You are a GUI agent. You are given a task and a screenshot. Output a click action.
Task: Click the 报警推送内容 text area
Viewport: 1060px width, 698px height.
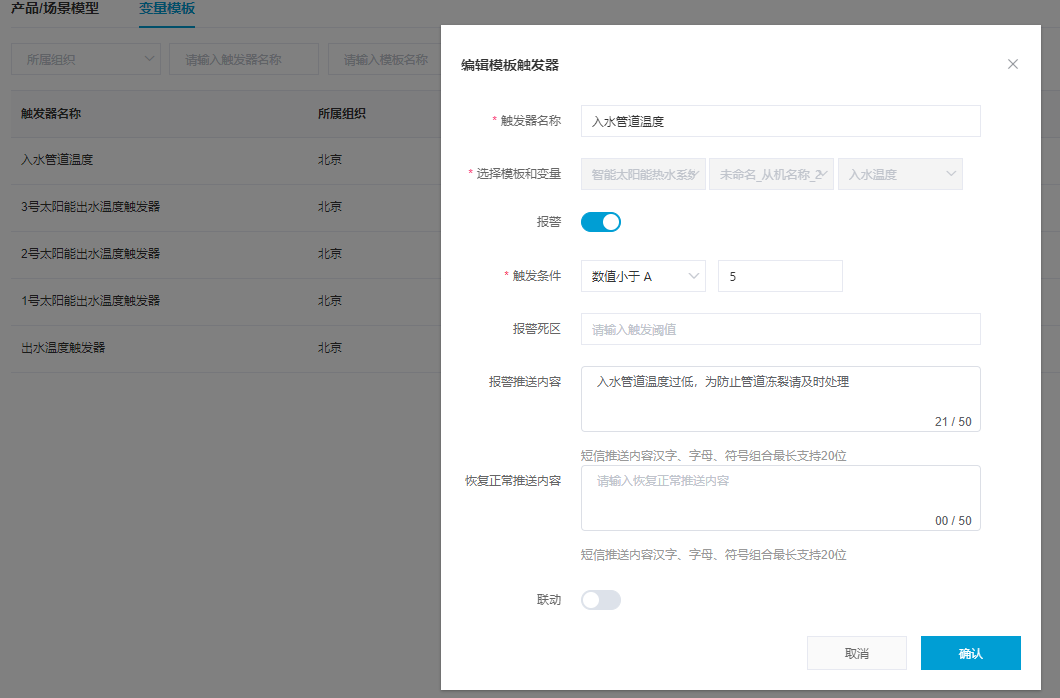[780, 398]
